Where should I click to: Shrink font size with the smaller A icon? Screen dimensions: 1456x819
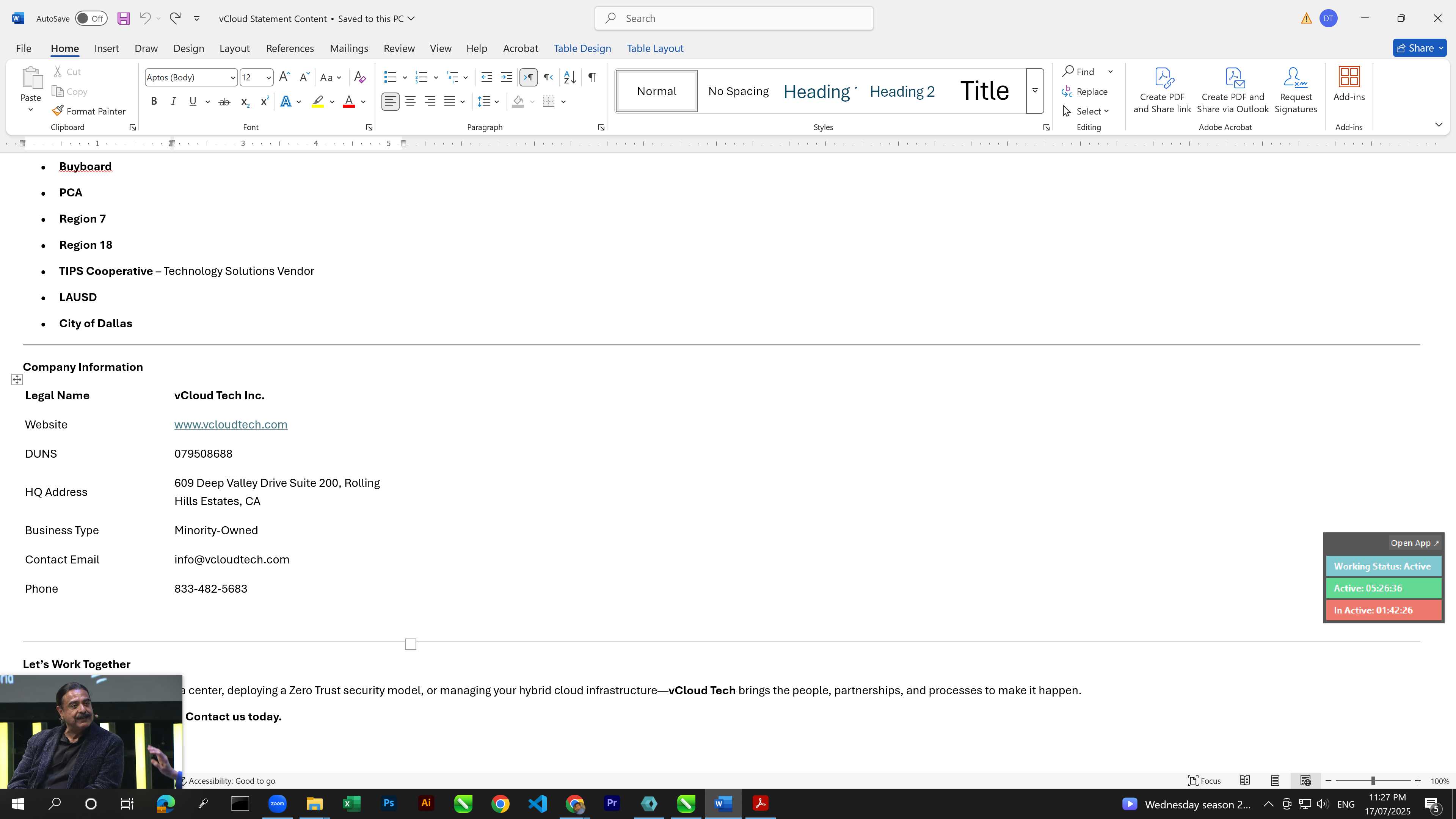point(304,77)
